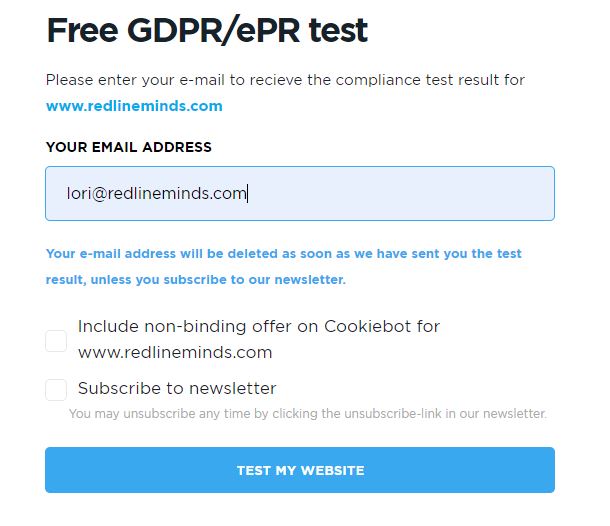Open the blue www.redlineminds.com link
The width and height of the screenshot is (610, 526).
[x=134, y=106]
